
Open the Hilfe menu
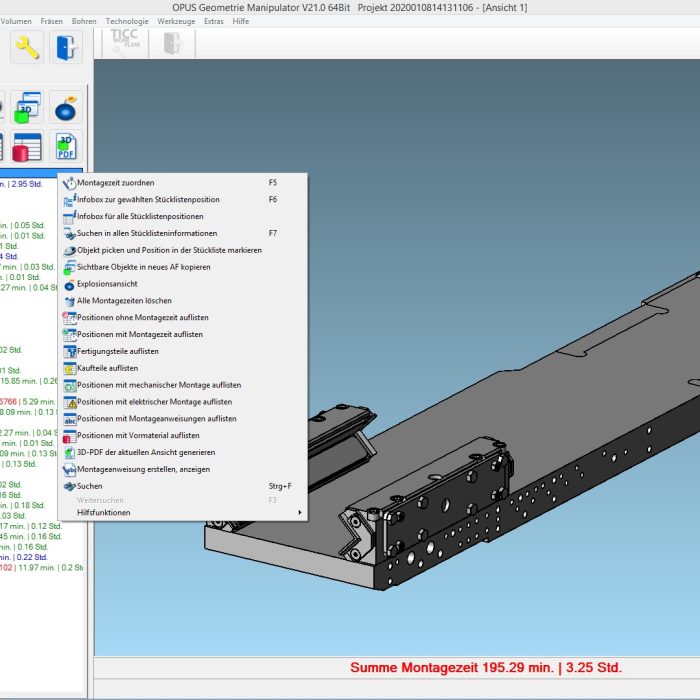coord(241,21)
